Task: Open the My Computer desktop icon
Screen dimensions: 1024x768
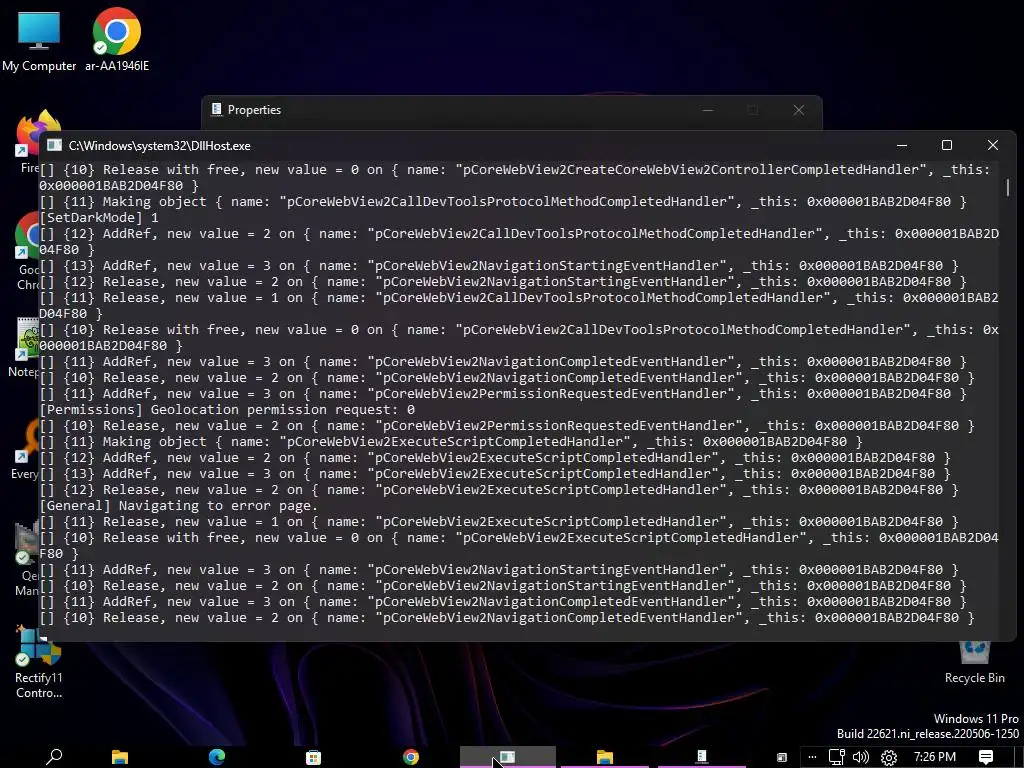Action: pyautogui.click(x=39, y=40)
